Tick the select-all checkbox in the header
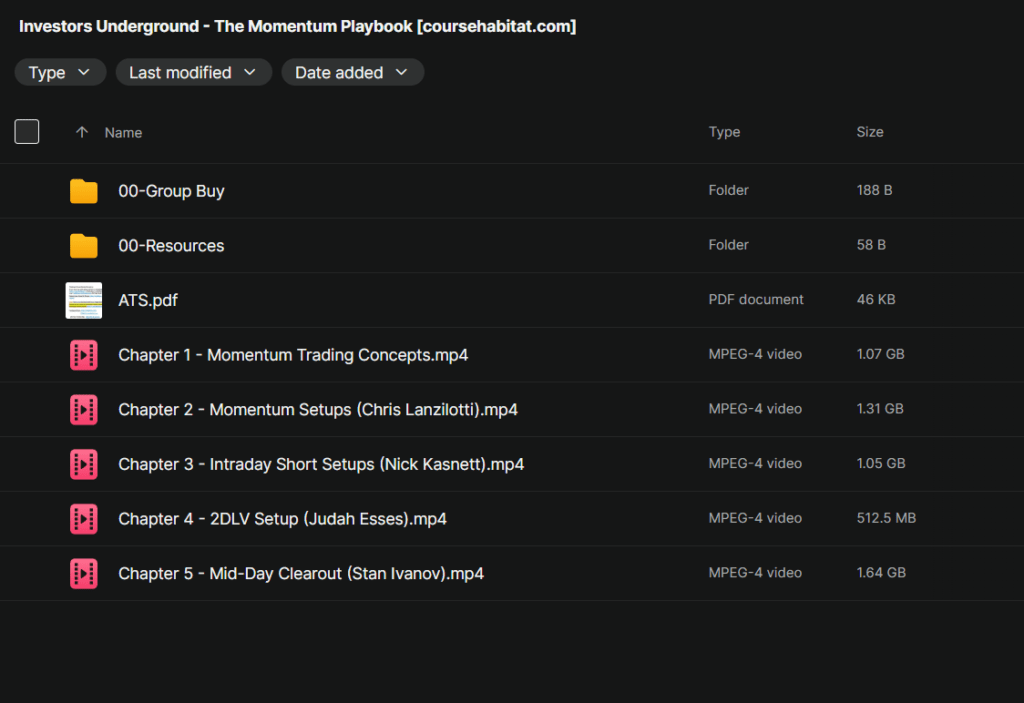This screenshot has width=1024, height=703. tap(27, 131)
